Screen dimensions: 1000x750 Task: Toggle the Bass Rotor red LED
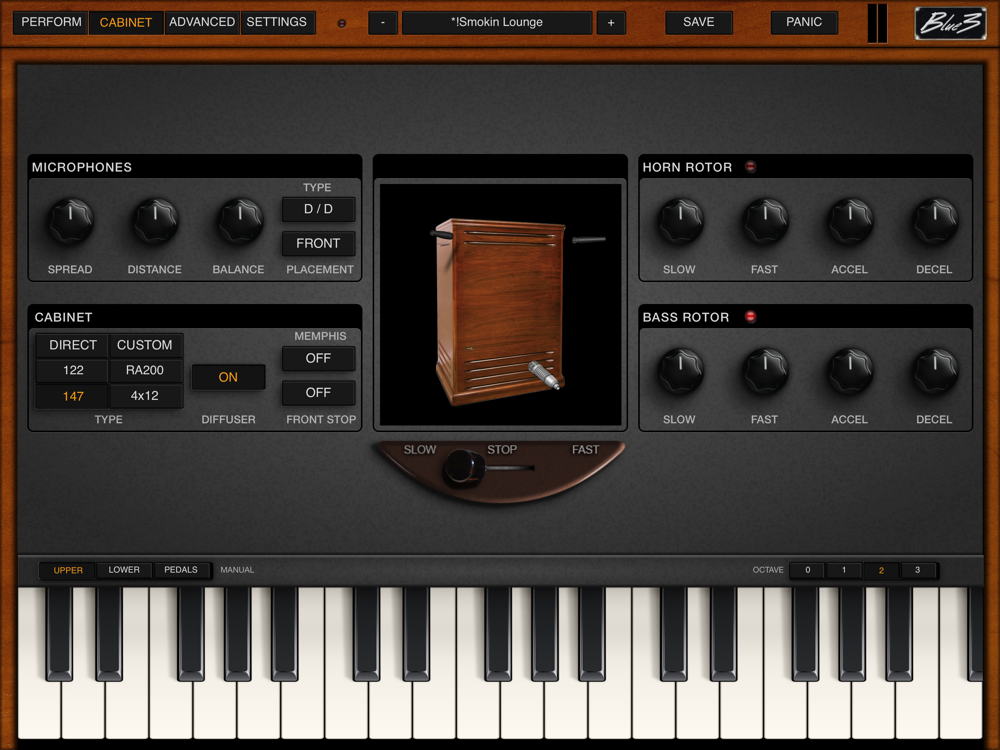click(751, 316)
